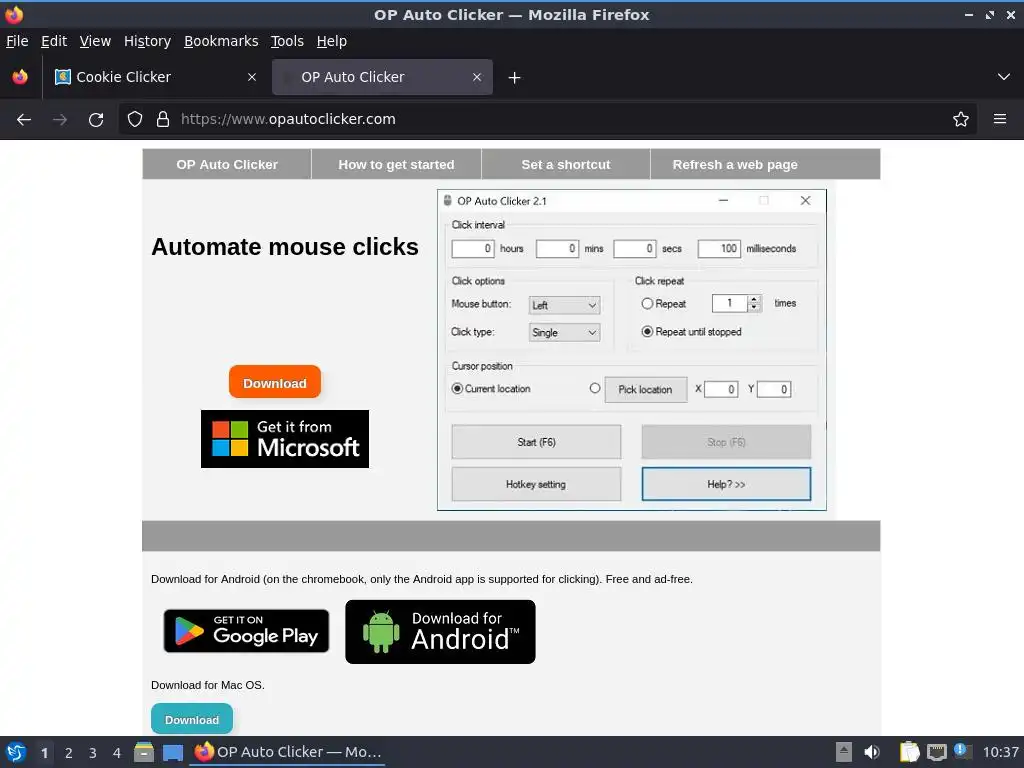
Task: Open the Help menu
Action: tap(332, 41)
